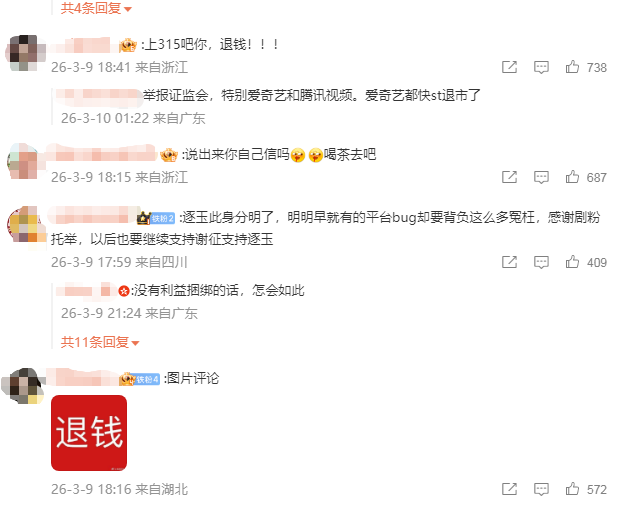Open username of '举报证监会' reply author
The width and height of the screenshot is (627, 512).
point(99,96)
